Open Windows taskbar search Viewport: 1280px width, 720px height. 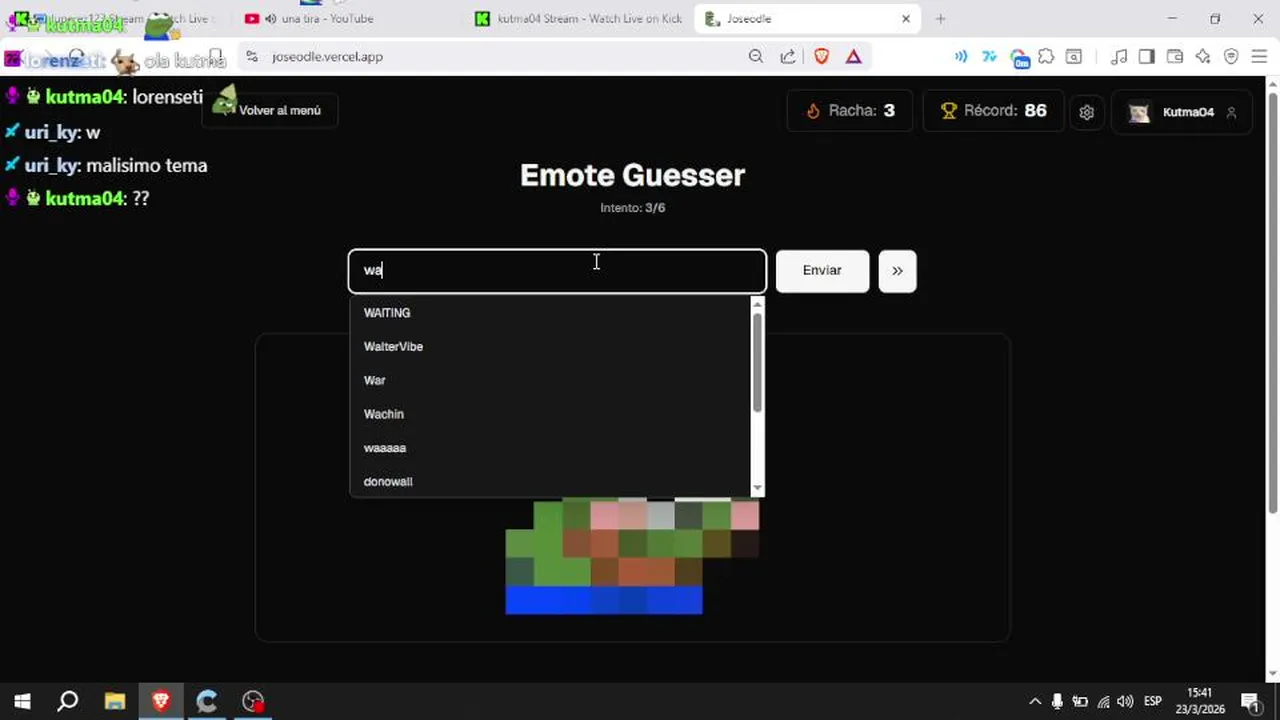pos(68,701)
